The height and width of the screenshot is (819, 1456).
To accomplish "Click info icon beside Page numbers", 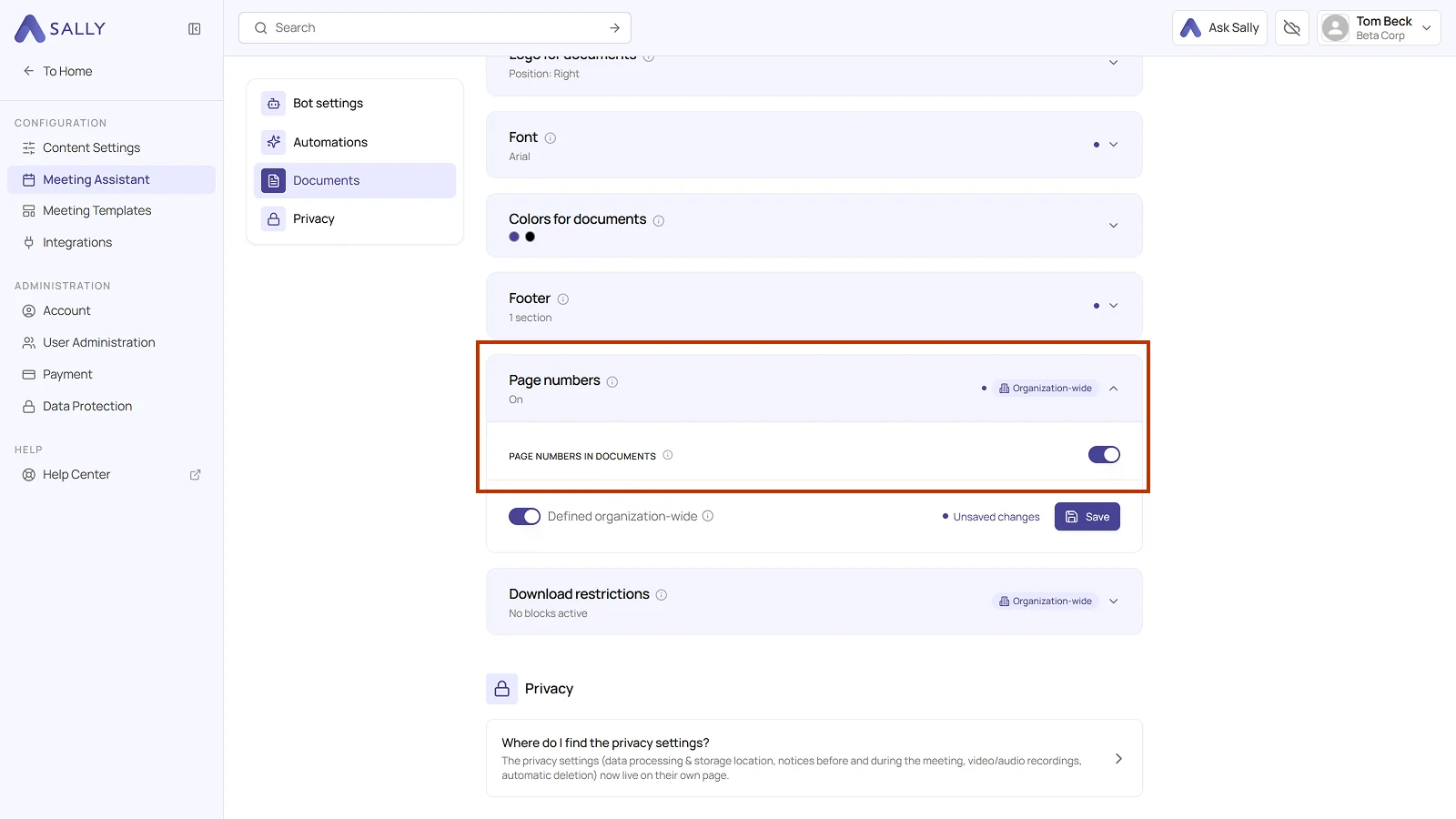I will click(612, 382).
